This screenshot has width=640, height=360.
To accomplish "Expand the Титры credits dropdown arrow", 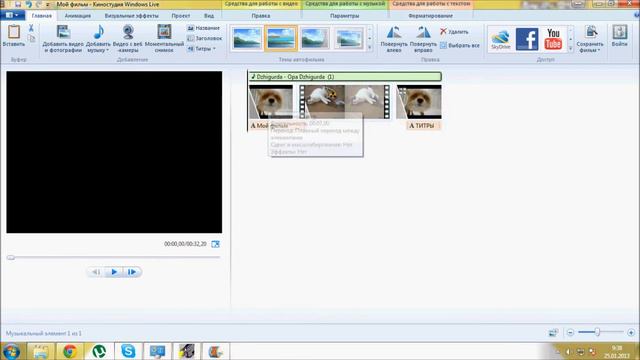I will pos(214,49).
